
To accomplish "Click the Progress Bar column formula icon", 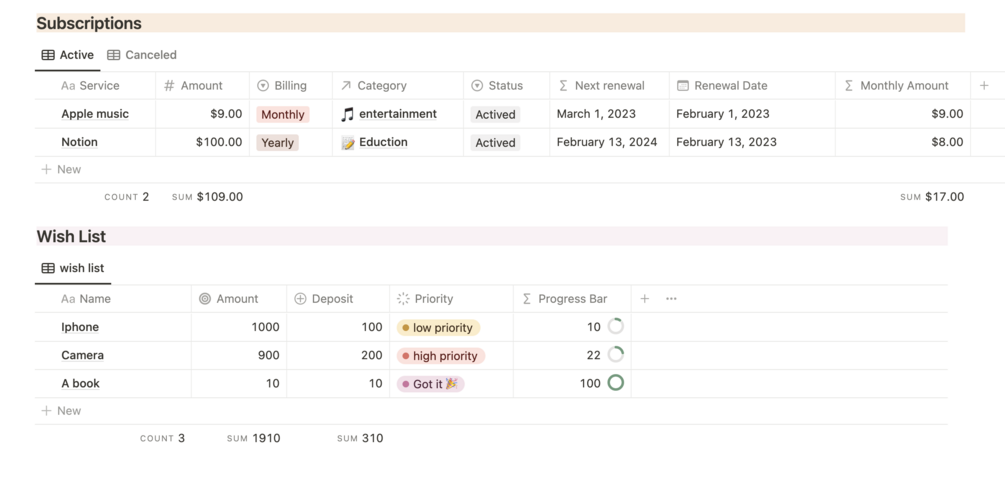I will [x=526, y=299].
